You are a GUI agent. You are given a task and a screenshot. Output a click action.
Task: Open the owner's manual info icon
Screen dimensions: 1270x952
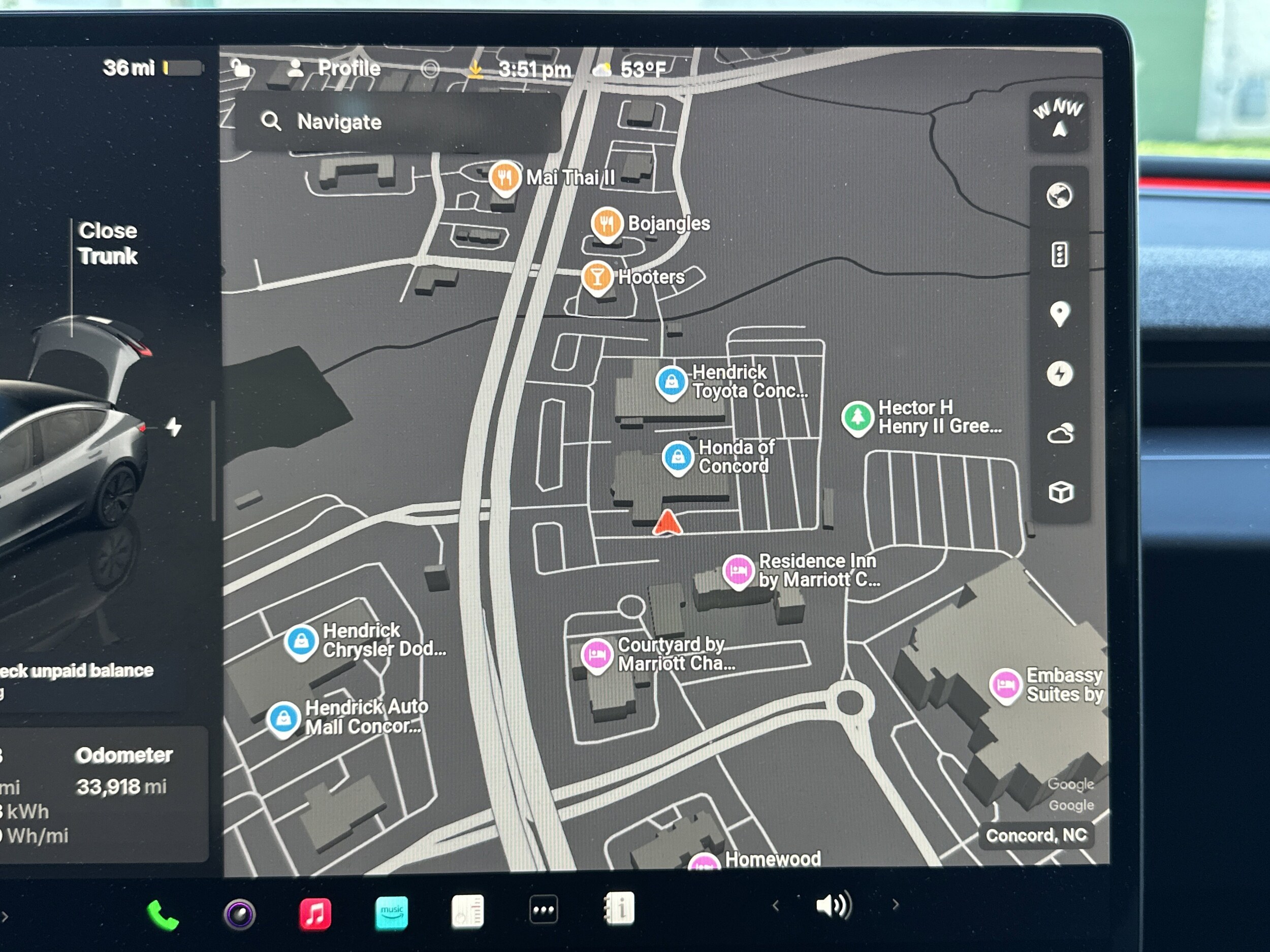[619, 908]
